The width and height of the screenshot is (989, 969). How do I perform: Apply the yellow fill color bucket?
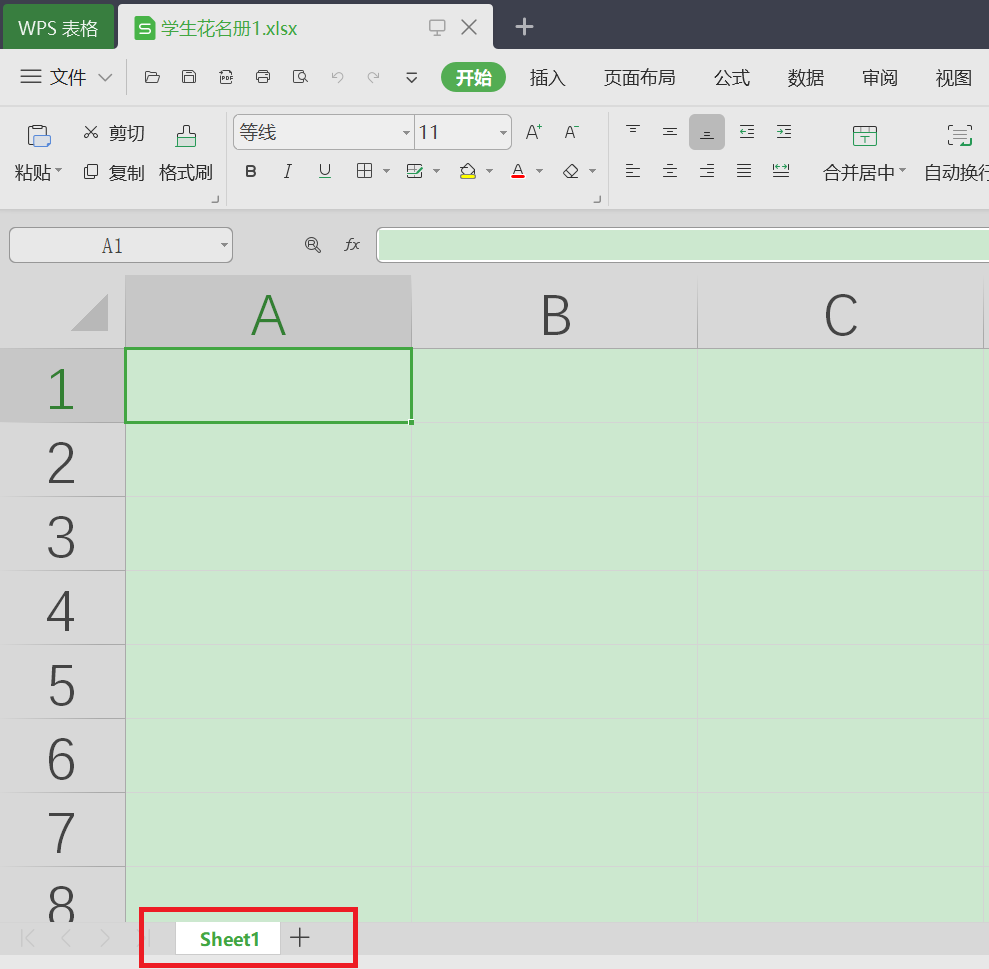[x=467, y=171]
